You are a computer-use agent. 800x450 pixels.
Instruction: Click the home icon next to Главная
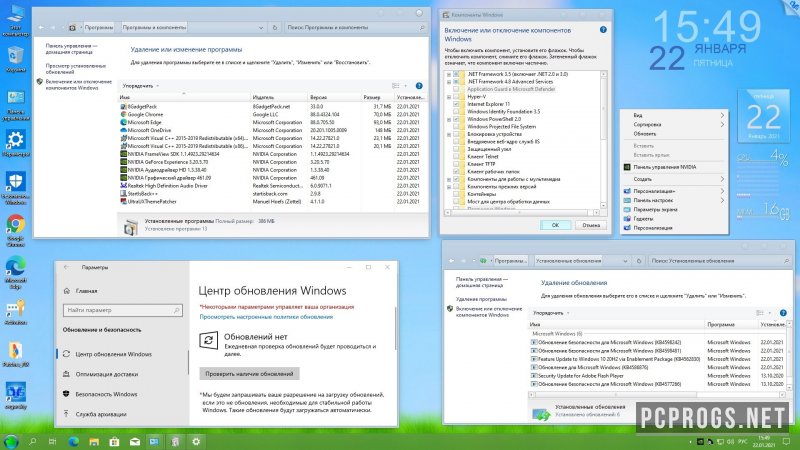[67, 291]
